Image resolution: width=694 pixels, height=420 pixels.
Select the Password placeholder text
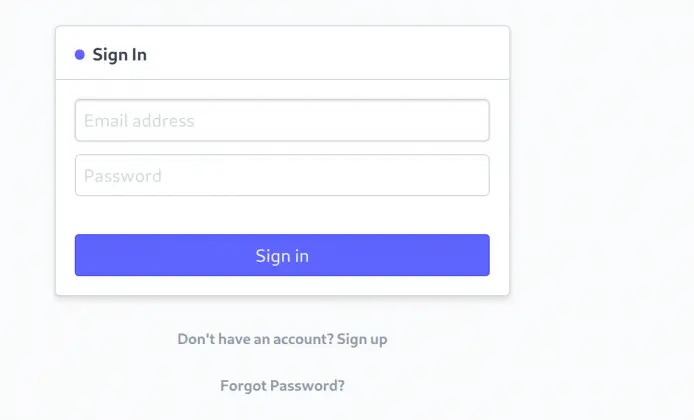tap(123, 176)
